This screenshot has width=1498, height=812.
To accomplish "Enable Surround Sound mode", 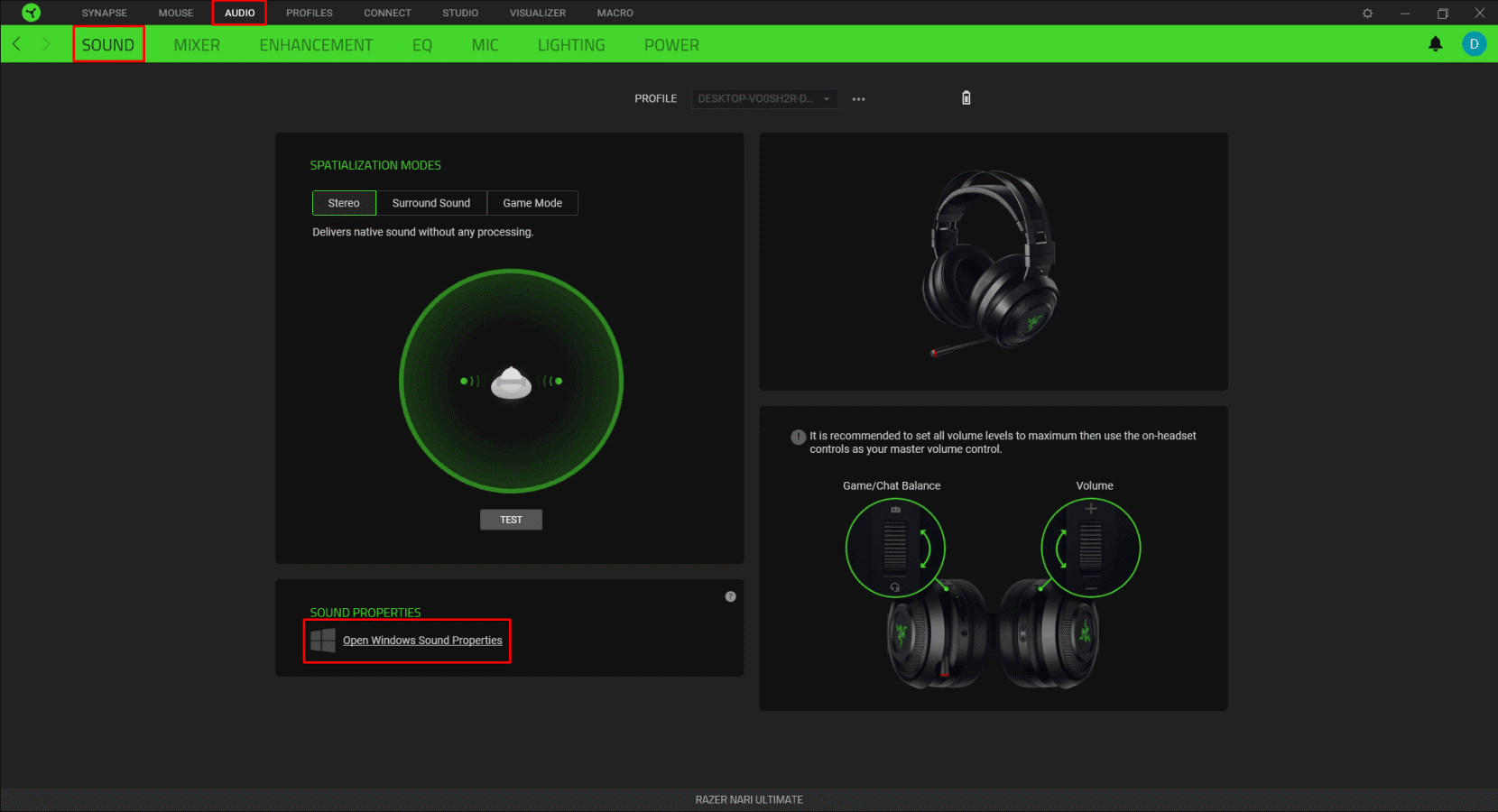I will (x=431, y=202).
